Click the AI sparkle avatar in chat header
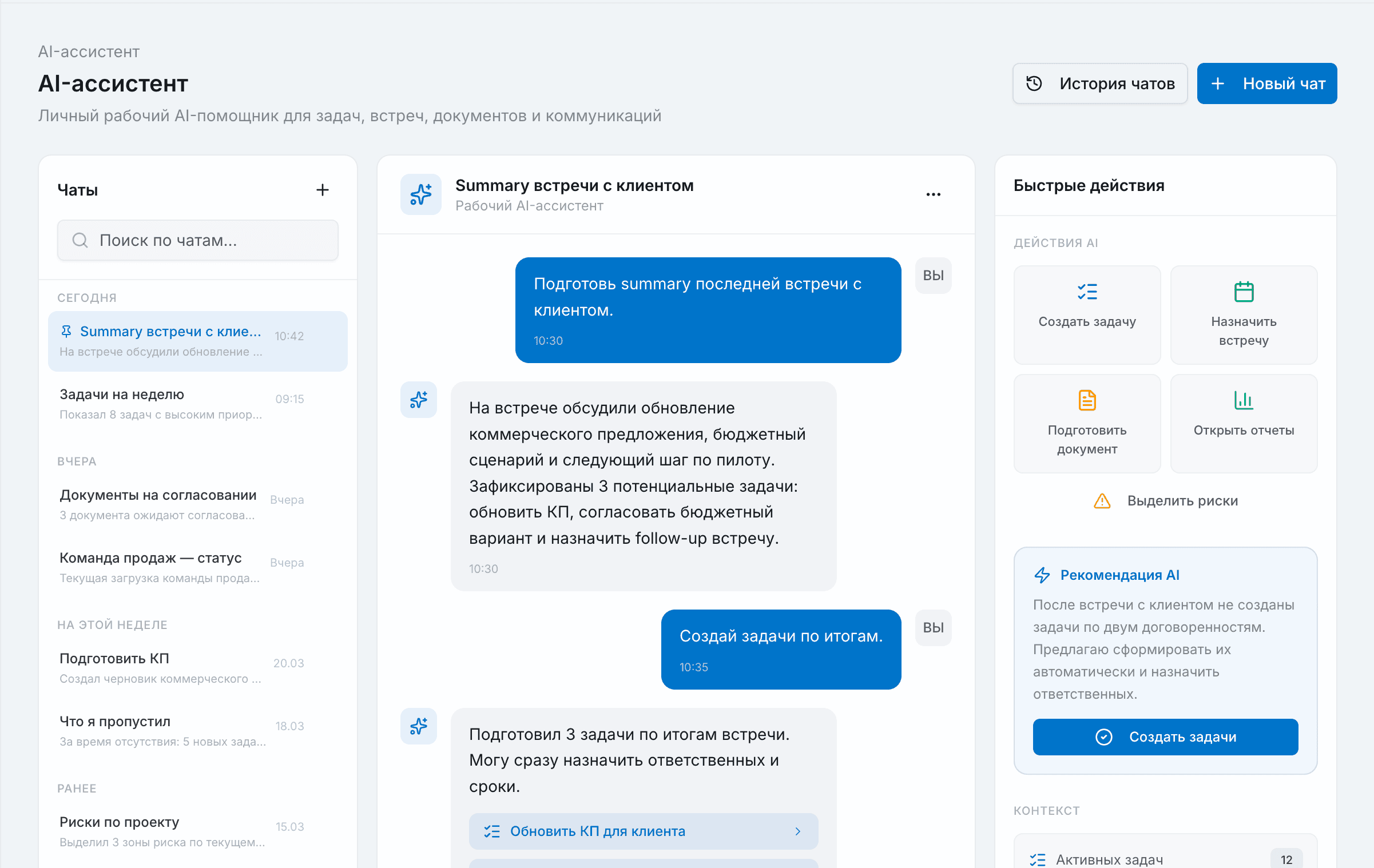The width and height of the screenshot is (1374, 868). [420, 194]
